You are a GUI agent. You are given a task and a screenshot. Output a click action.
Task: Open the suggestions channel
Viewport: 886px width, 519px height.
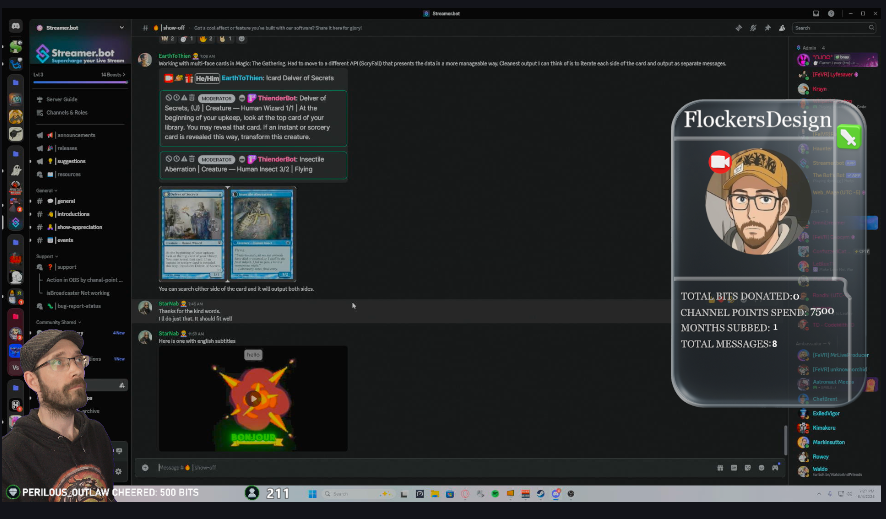point(71,161)
